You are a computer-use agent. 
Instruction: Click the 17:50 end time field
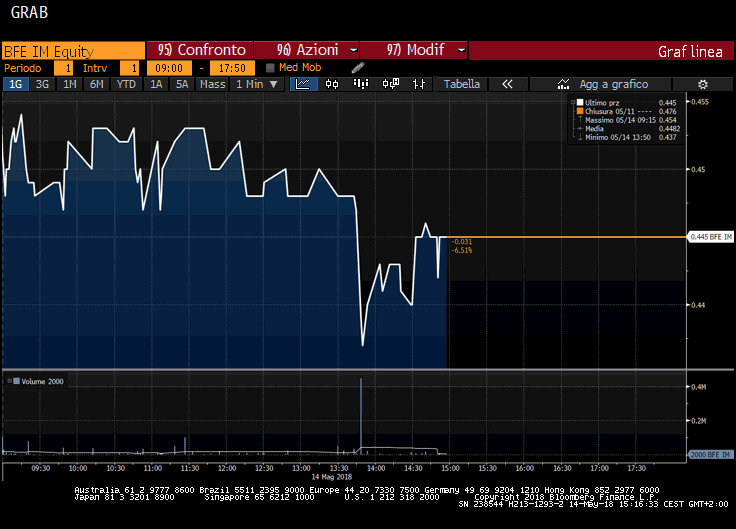pos(232,68)
